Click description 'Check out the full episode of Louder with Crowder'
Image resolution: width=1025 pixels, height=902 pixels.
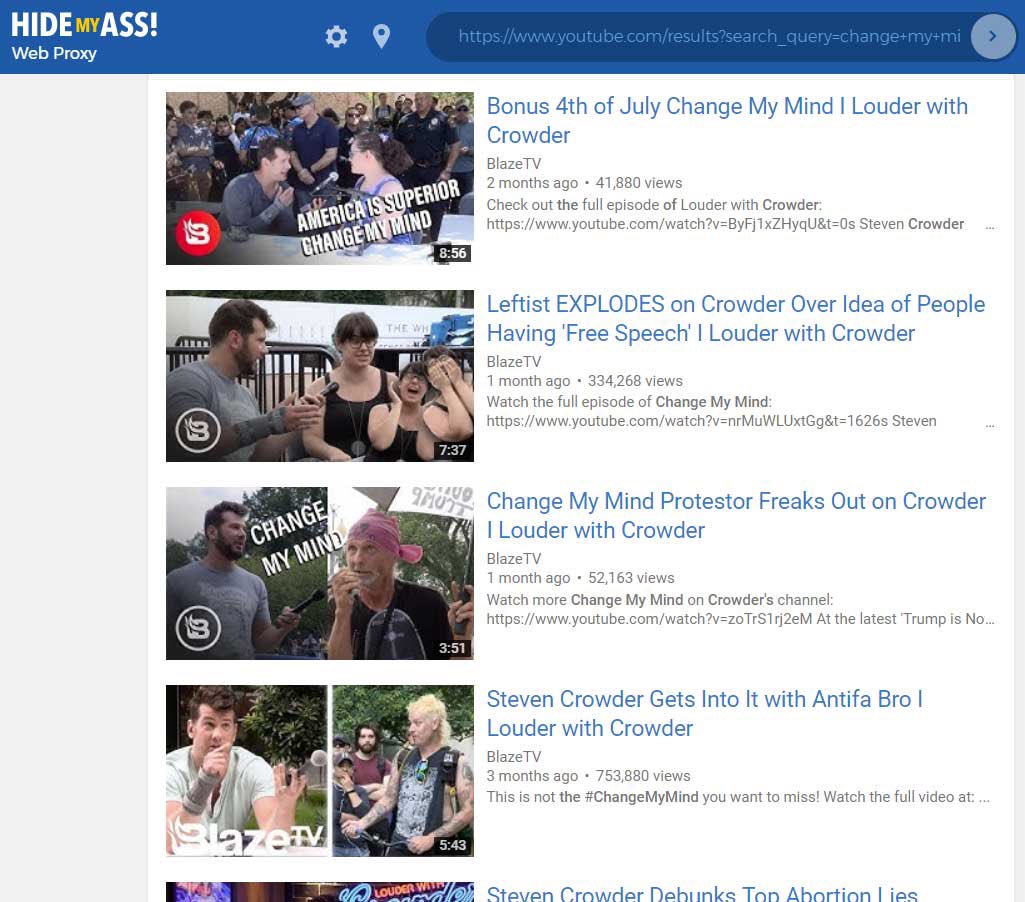(654, 205)
